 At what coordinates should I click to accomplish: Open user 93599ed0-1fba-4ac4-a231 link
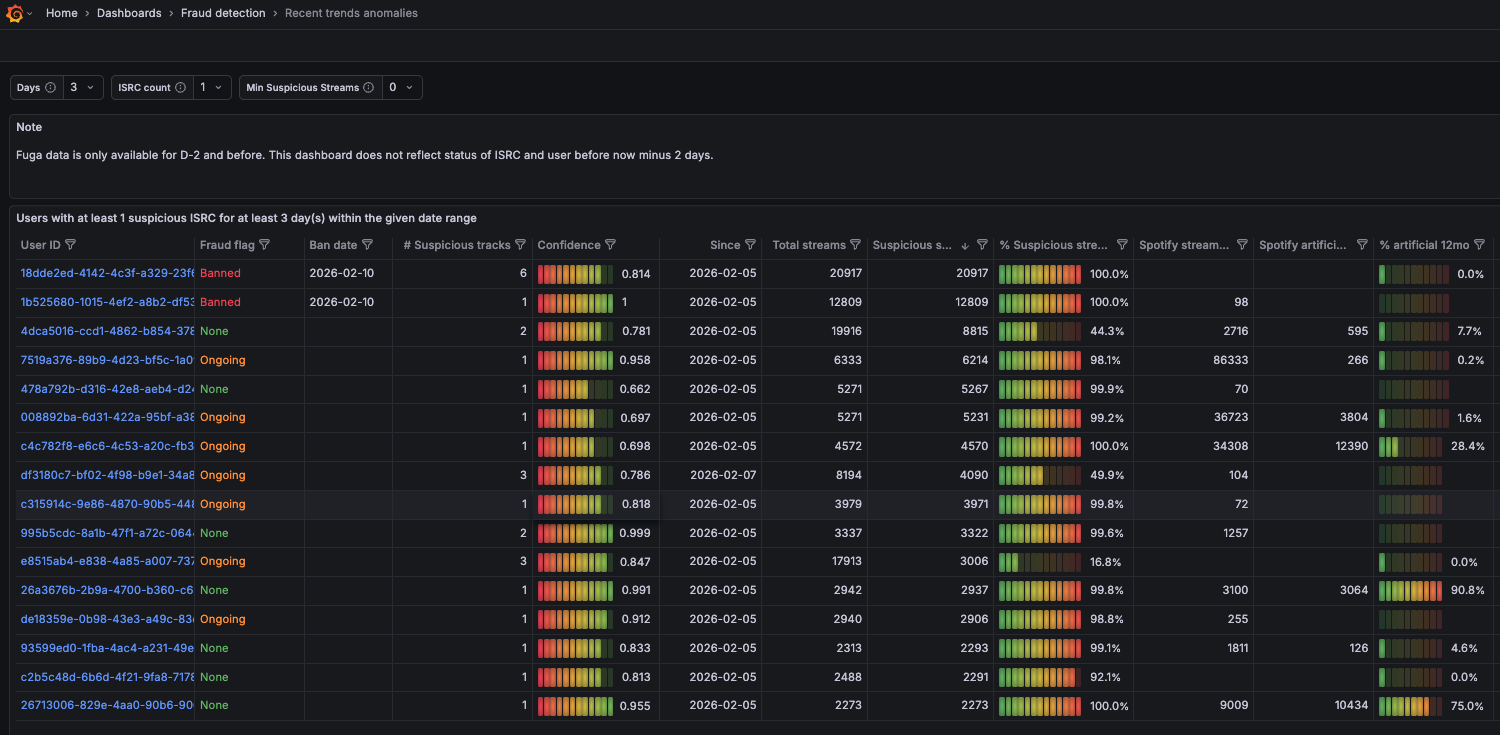(108, 648)
